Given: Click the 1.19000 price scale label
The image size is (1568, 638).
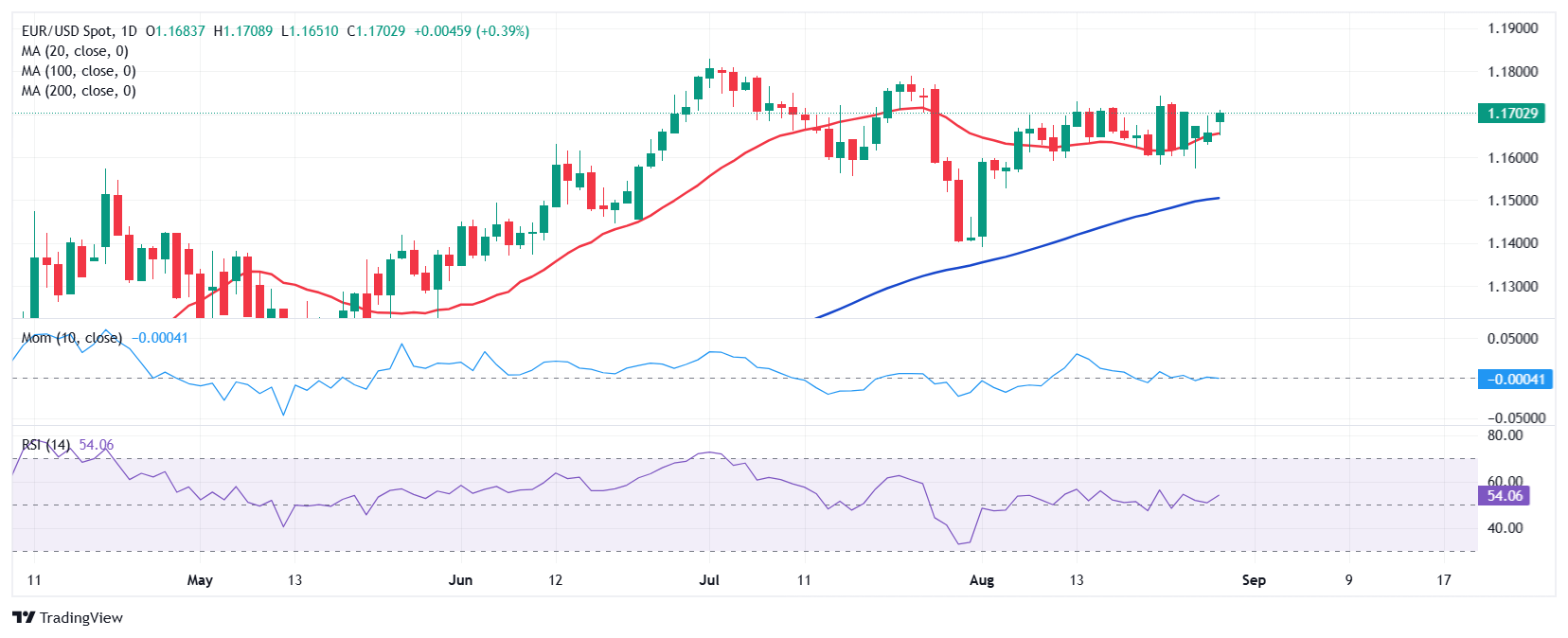Looking at the screenshot, I should point(1512,28).
